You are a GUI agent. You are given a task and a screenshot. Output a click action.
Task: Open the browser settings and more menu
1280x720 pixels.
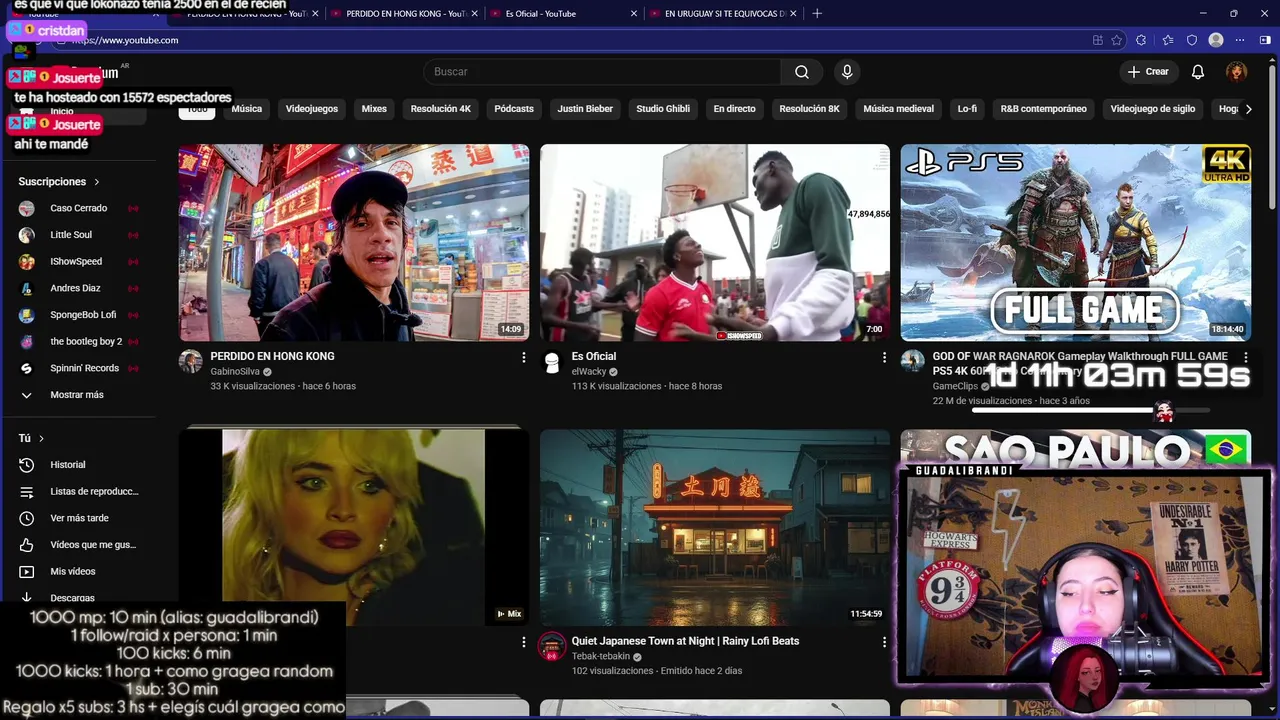click(1241, 40)
